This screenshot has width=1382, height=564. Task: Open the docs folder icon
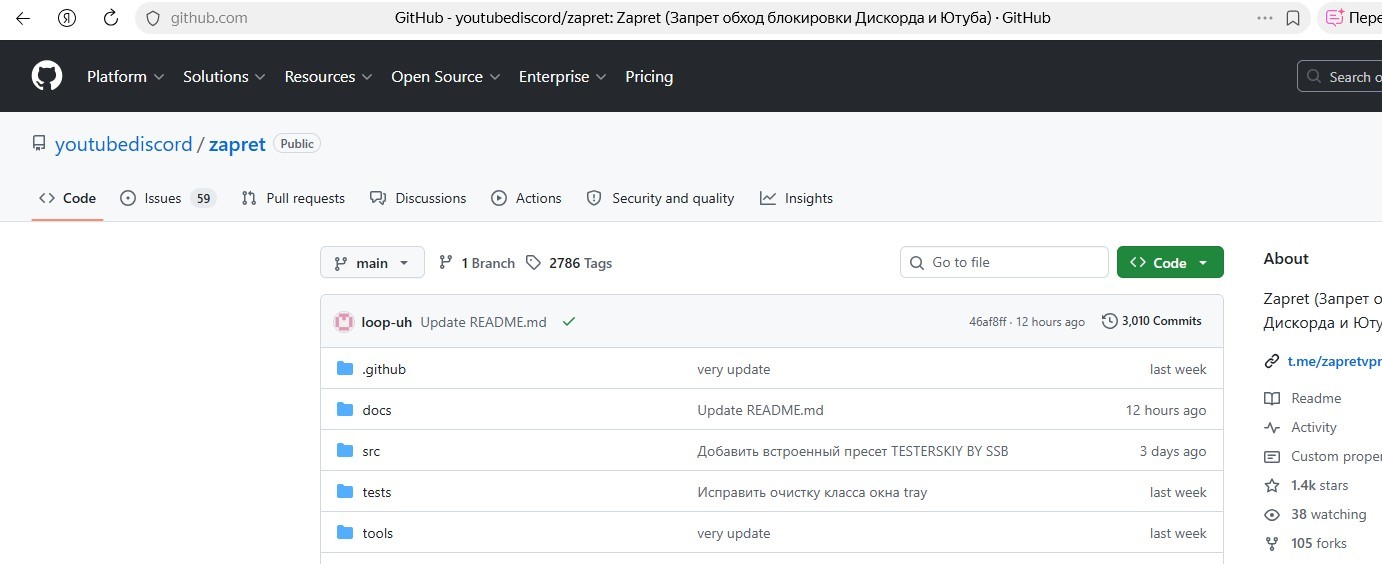tap(345, 410)
